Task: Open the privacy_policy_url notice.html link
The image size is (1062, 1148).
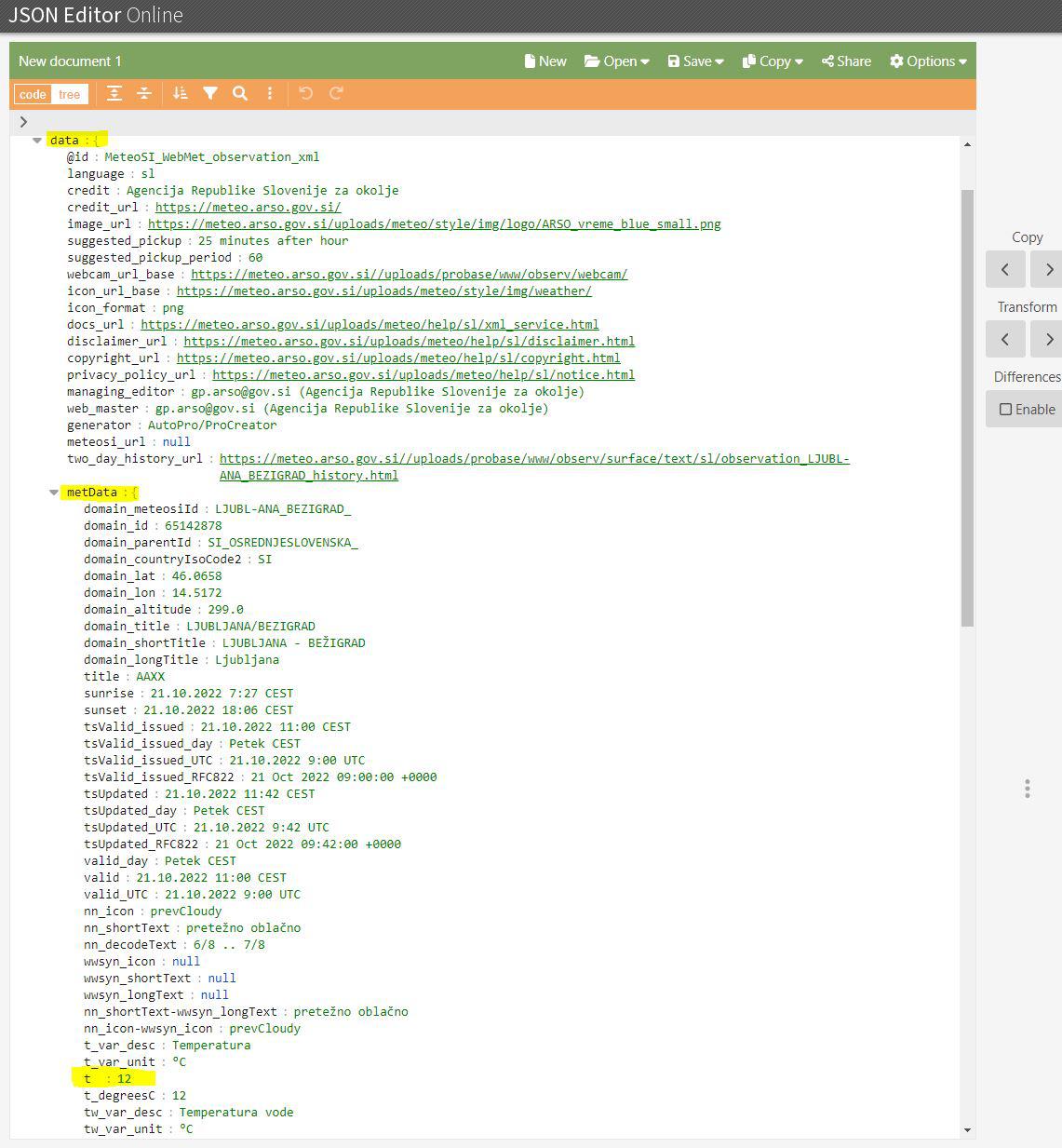Action: (423, 375)
